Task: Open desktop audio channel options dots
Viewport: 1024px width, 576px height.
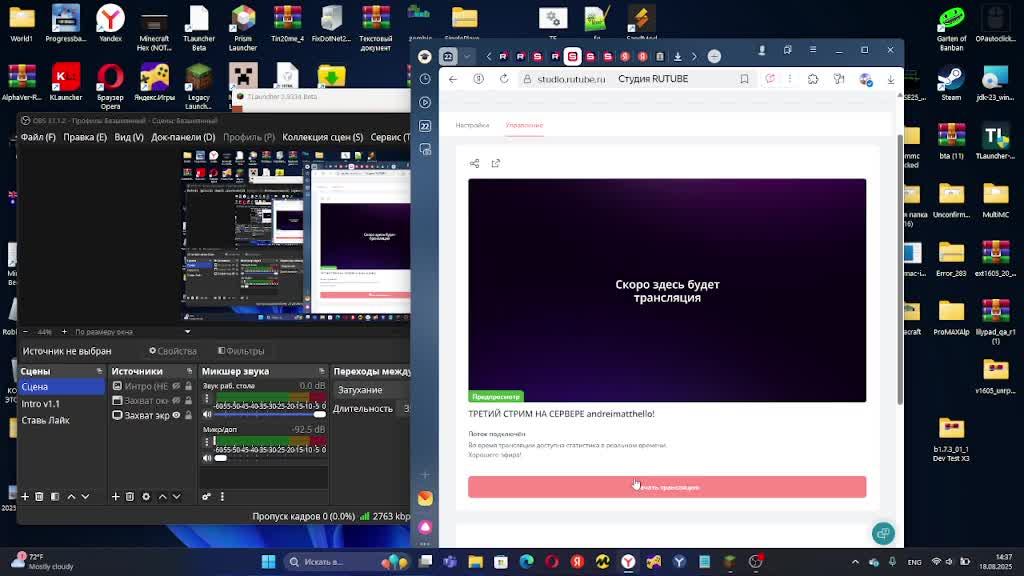Action: click(x=207, y=398)
